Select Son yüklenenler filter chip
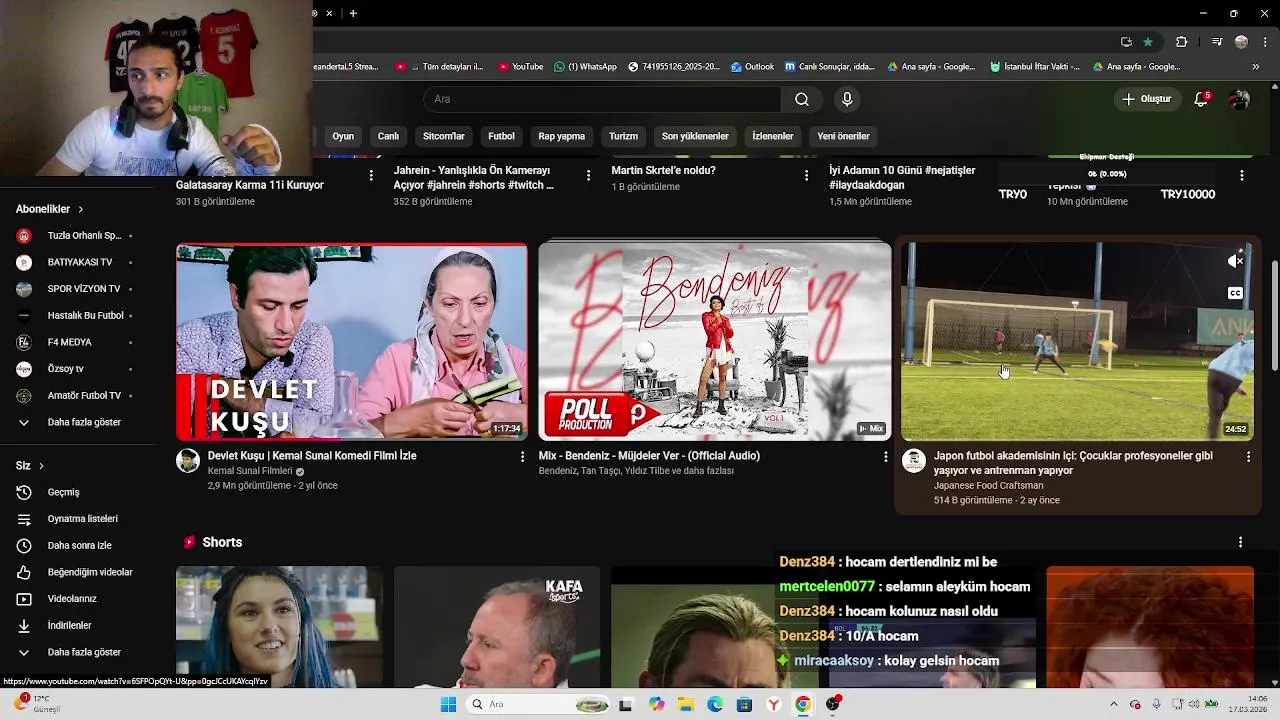This screenshot has height=720, width=1280. pyautogui.click(x=695, y=136)
